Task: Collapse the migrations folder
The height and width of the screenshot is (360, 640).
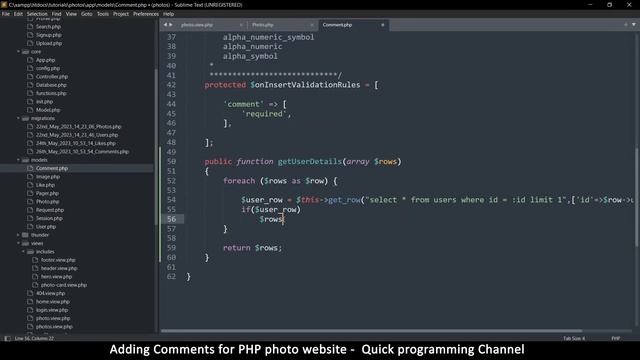Action: 18,118
